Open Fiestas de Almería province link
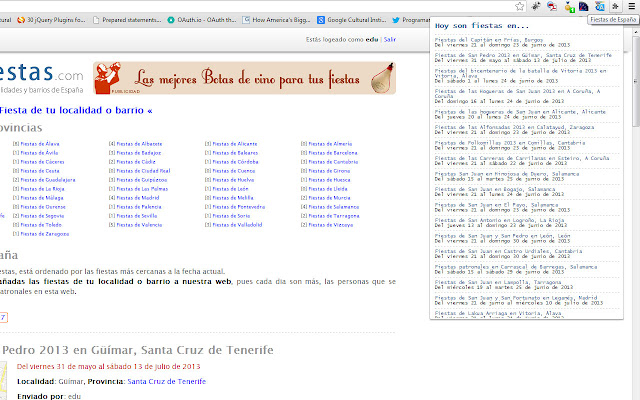 point(330,144)
